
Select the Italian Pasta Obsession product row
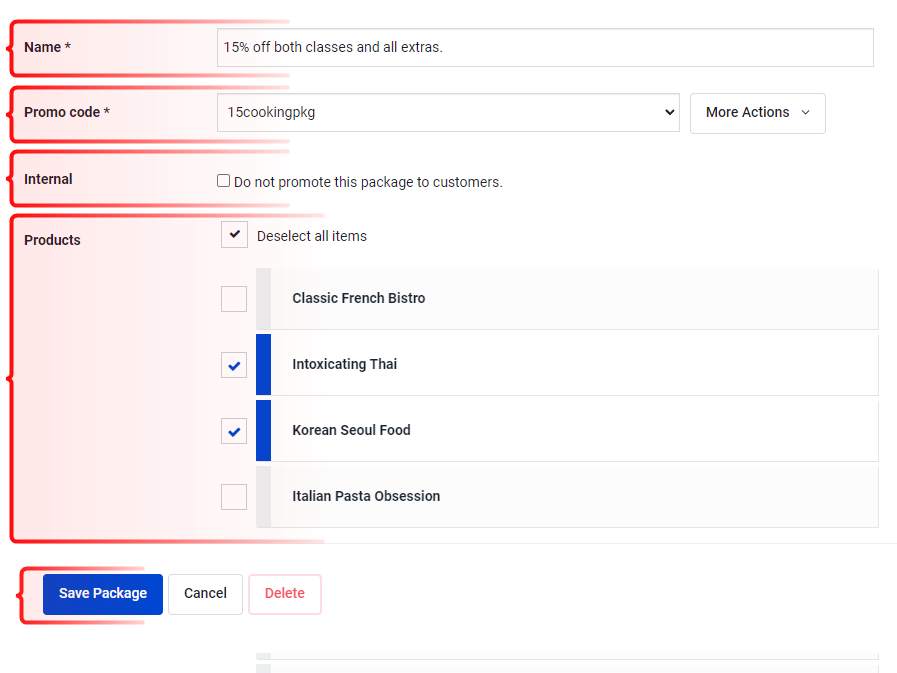click(567, 497)
